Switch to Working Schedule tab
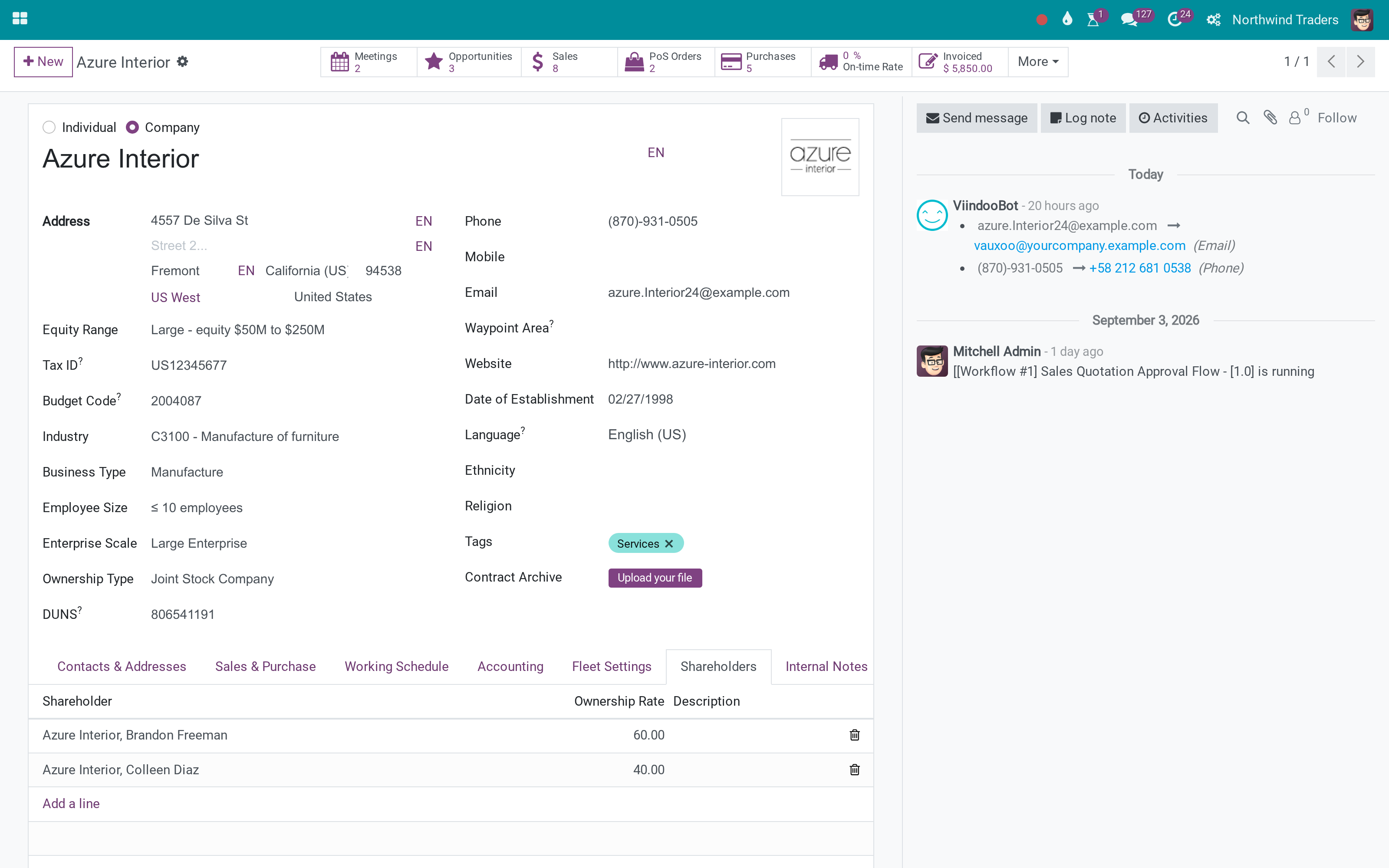Image resolution: width=1389 pixels, height=868 pixels. tap(397, 667)
